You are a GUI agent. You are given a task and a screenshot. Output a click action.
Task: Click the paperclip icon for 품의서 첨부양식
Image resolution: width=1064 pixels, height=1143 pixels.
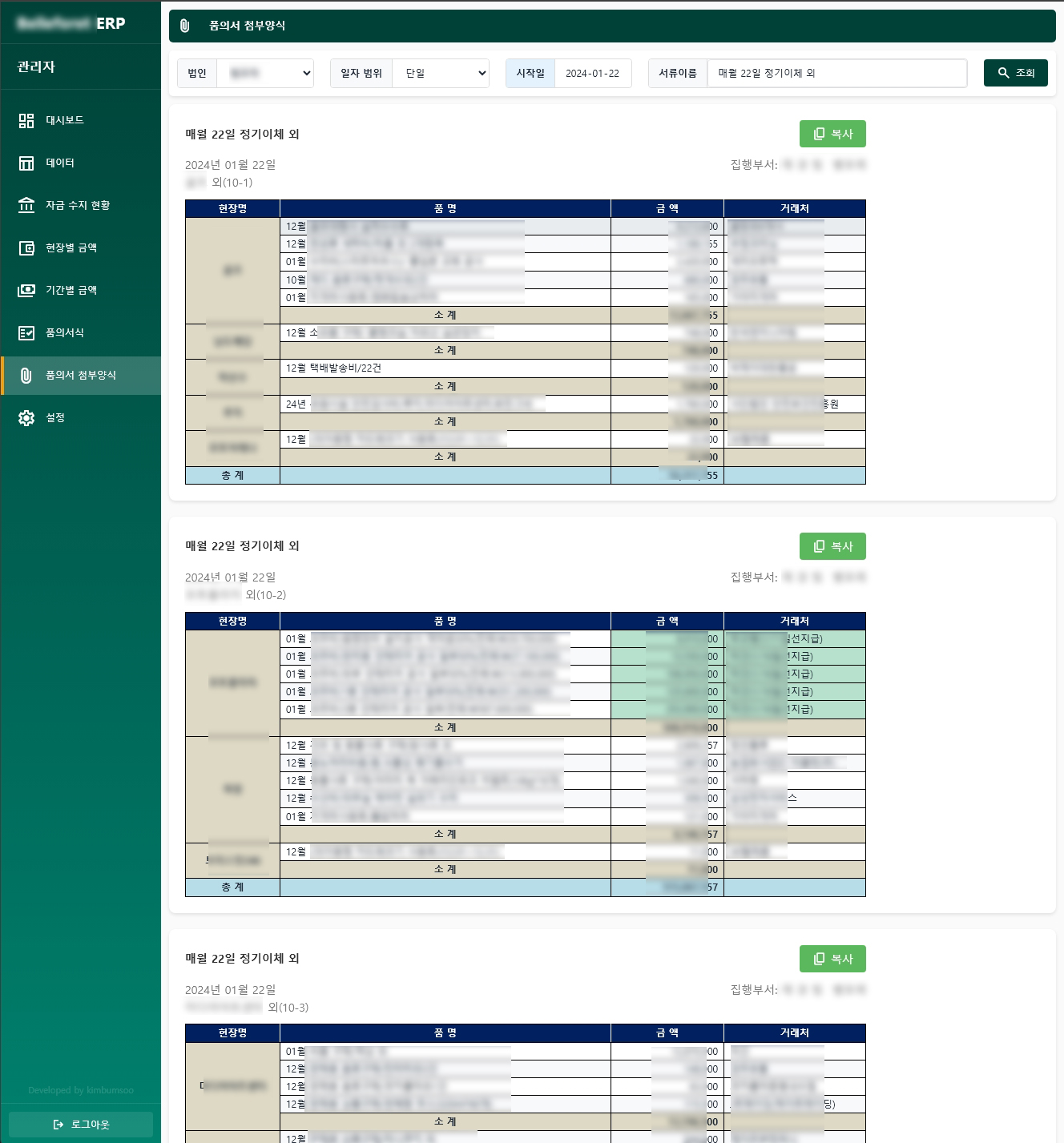[x=26, y=375]
